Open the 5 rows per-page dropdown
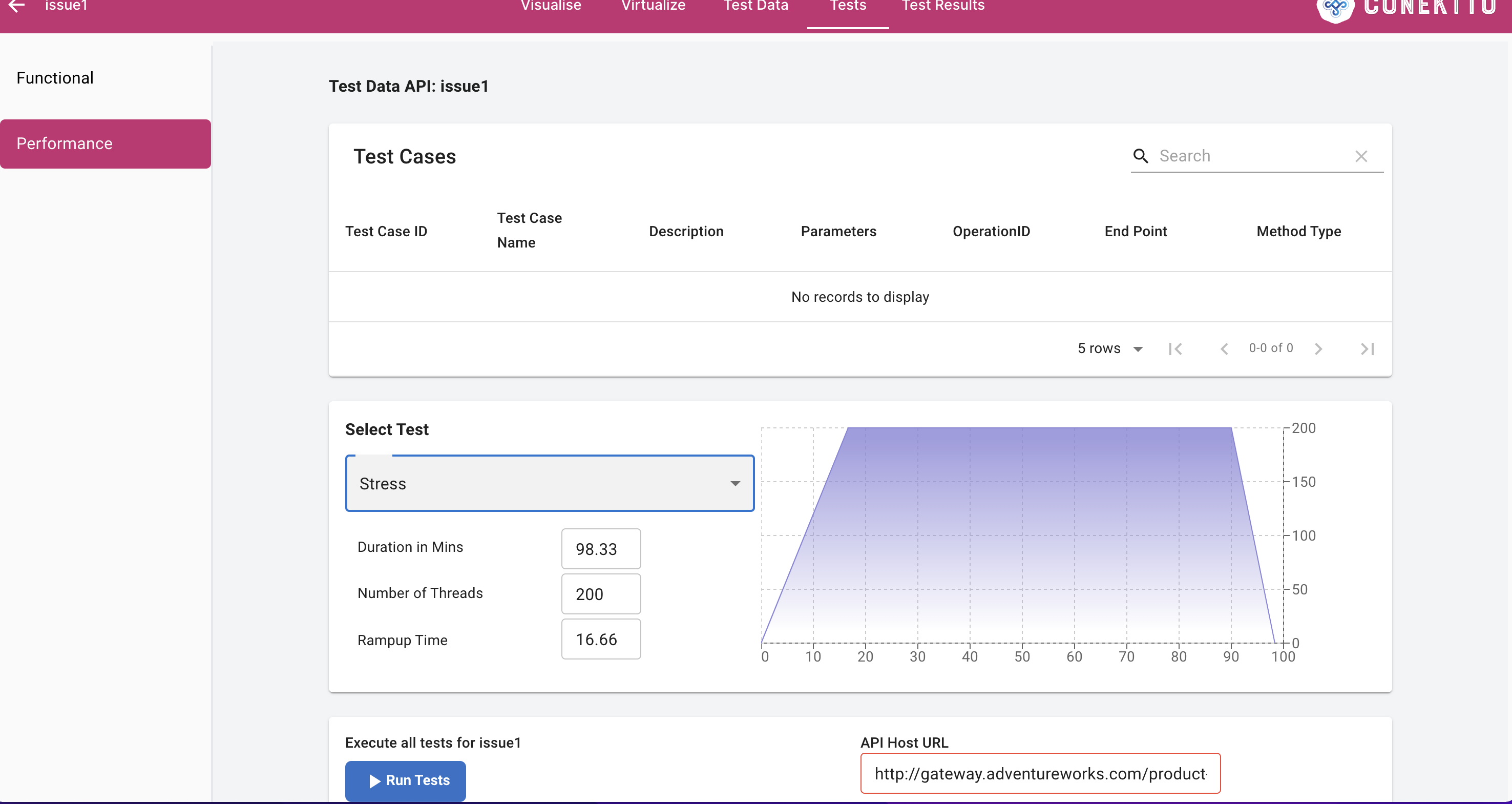The height and width of the screenshot is (804, 1512). [x=1110, y=348]
